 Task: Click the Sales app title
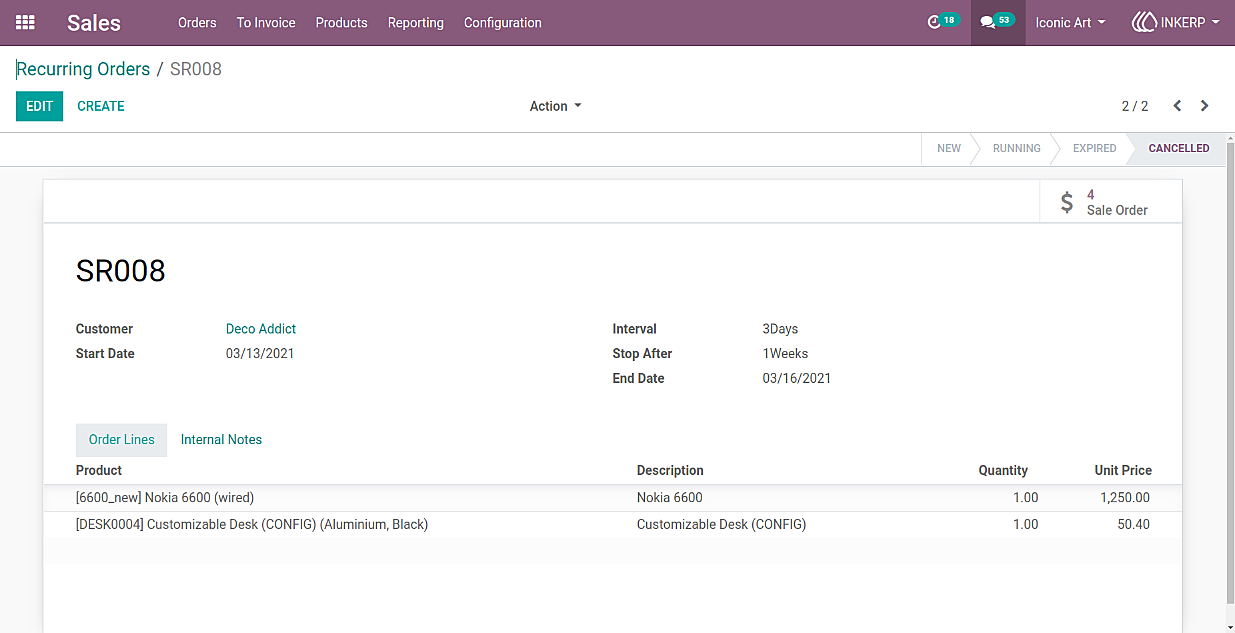94,22
